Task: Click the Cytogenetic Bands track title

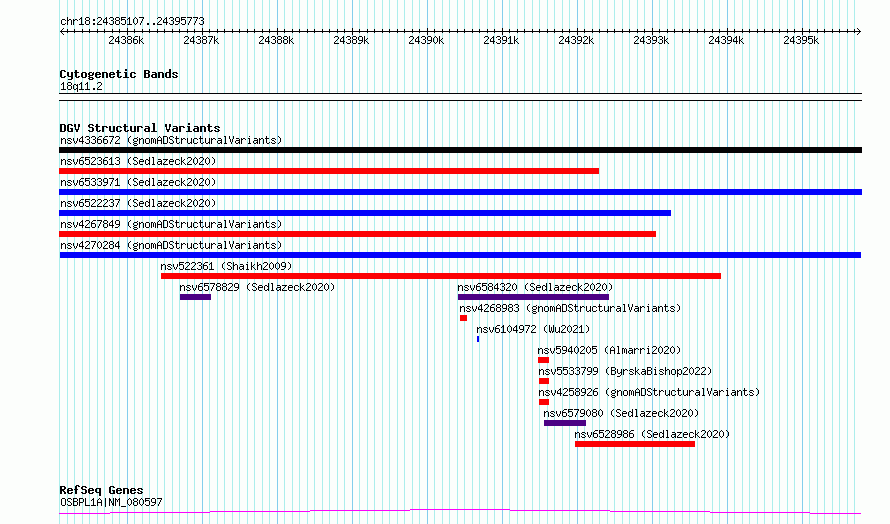Action: point(119,74)
